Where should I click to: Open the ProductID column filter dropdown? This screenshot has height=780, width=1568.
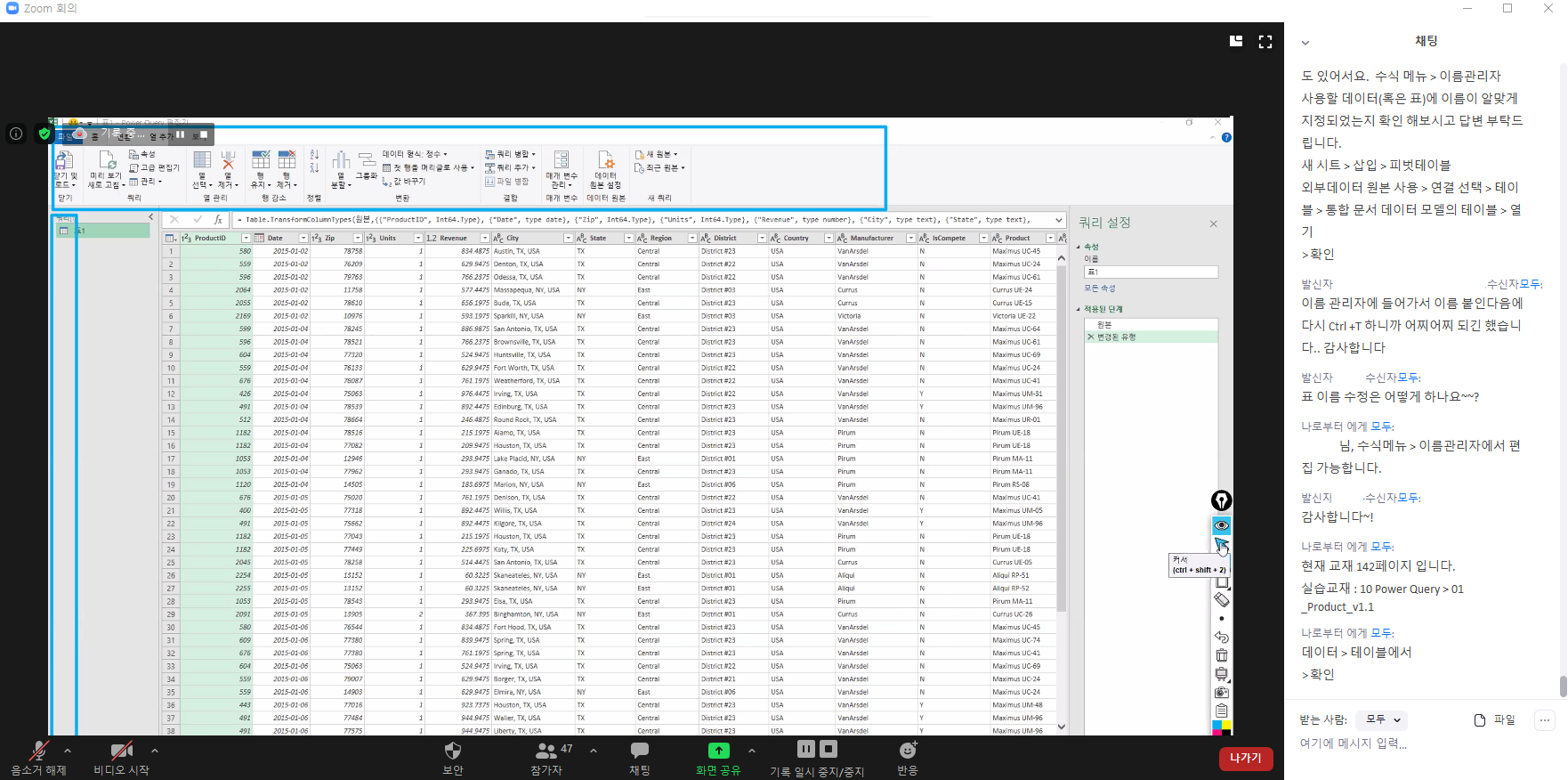(247, 239)
